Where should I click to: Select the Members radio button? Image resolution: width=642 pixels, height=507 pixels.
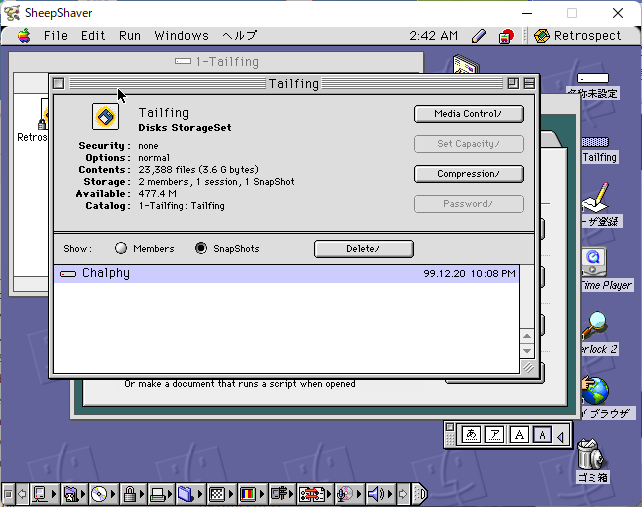tap(121, 248)
